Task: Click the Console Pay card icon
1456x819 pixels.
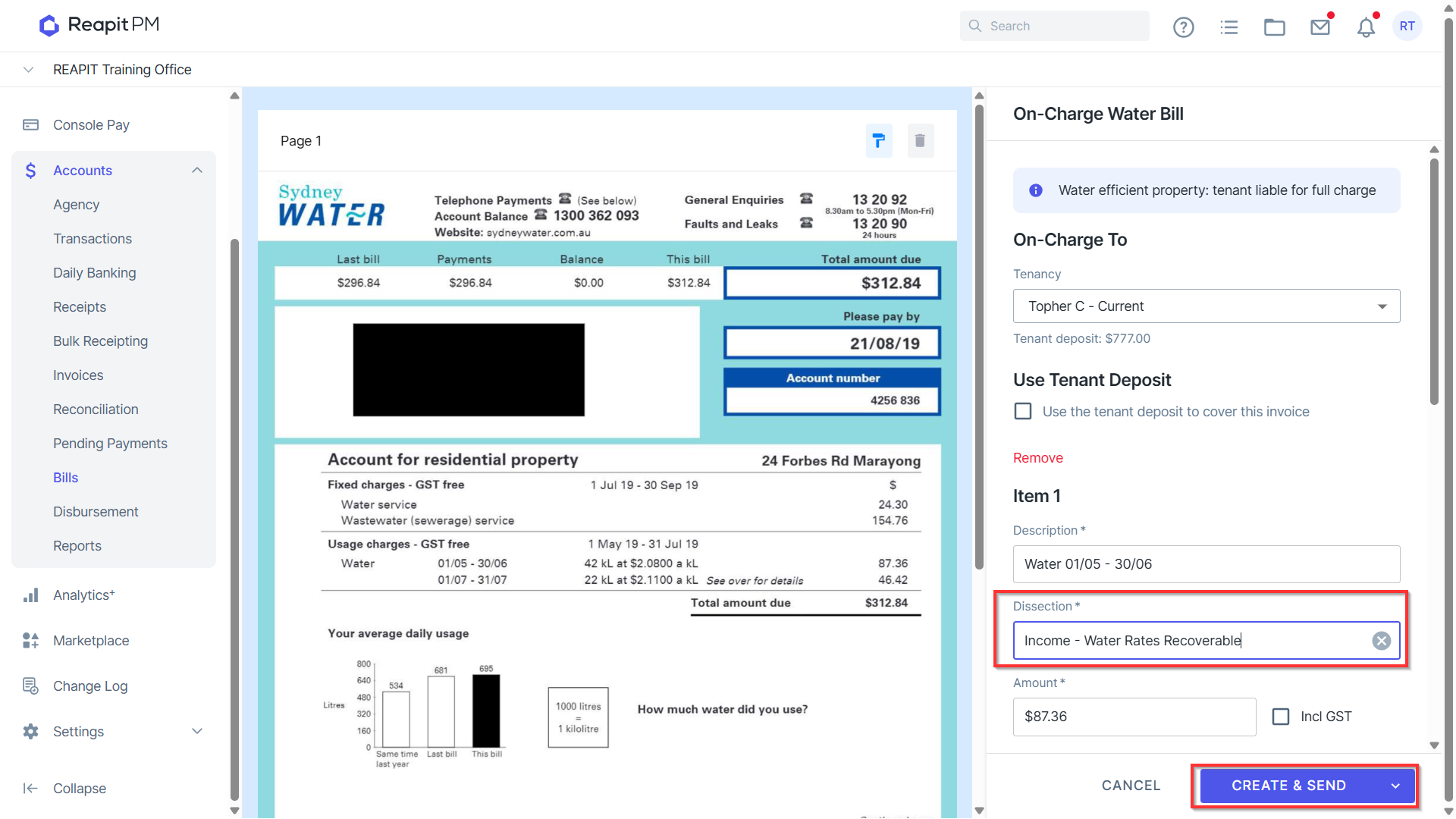Action: 30,124
